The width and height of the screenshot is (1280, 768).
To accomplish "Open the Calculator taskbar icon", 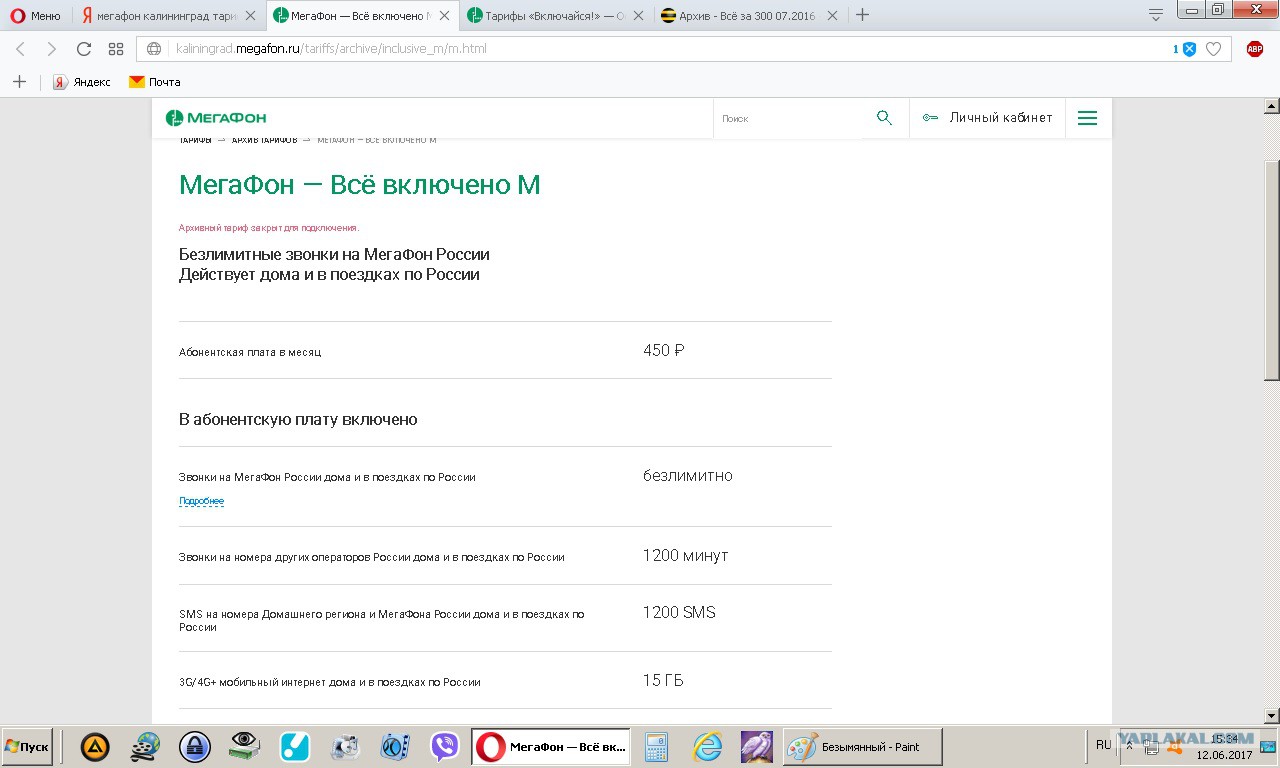I will [x=657, y=747].
